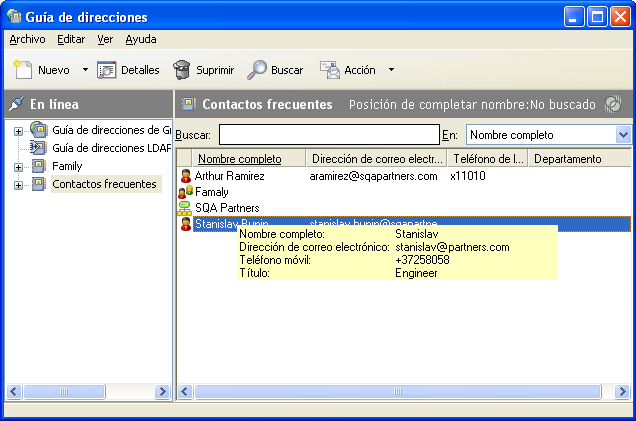Click the name completion status icon
The width and height of the screenshot is (636, 421).
pos(613,104)
